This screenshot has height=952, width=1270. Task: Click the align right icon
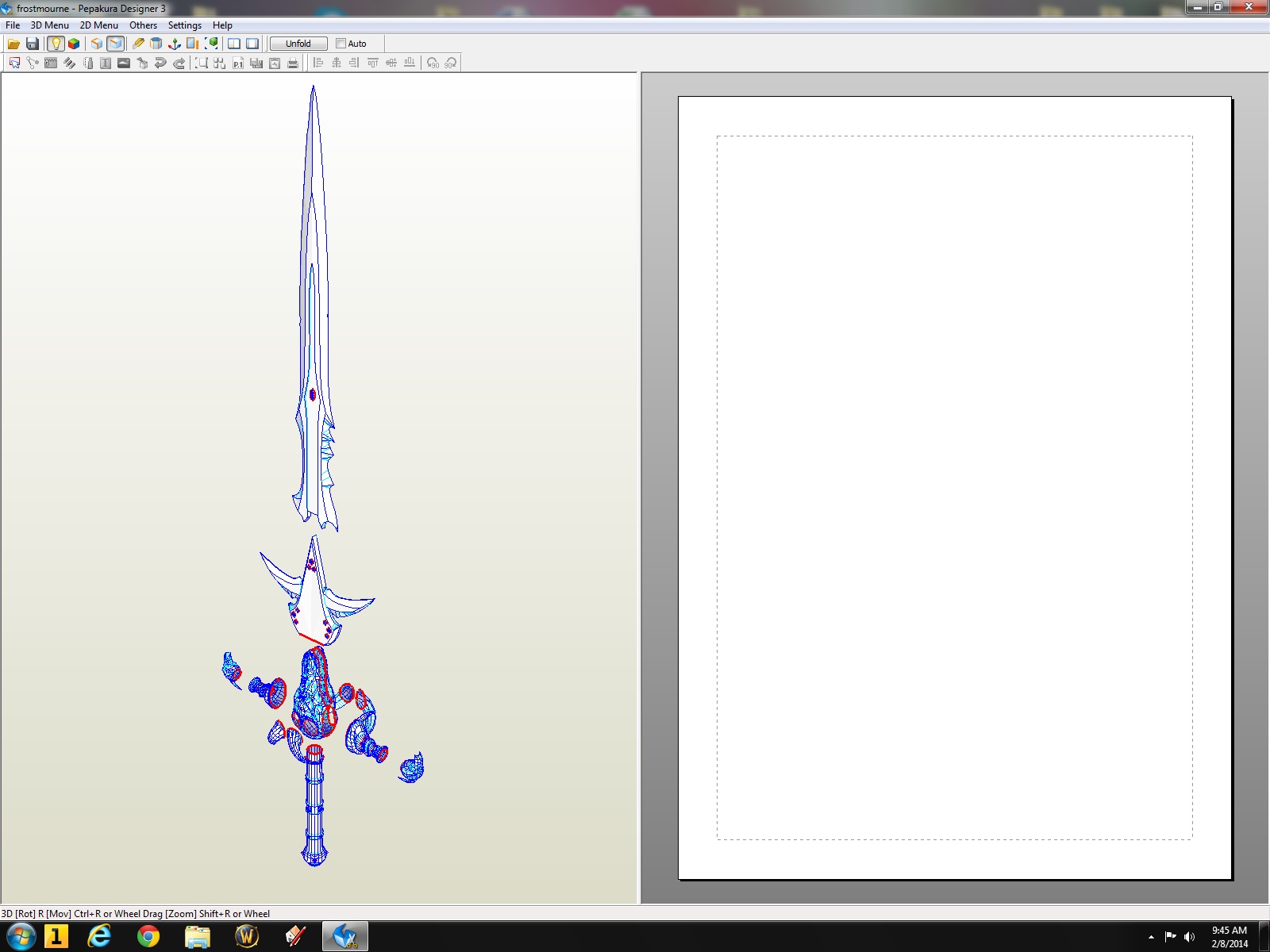click(355, 63)
